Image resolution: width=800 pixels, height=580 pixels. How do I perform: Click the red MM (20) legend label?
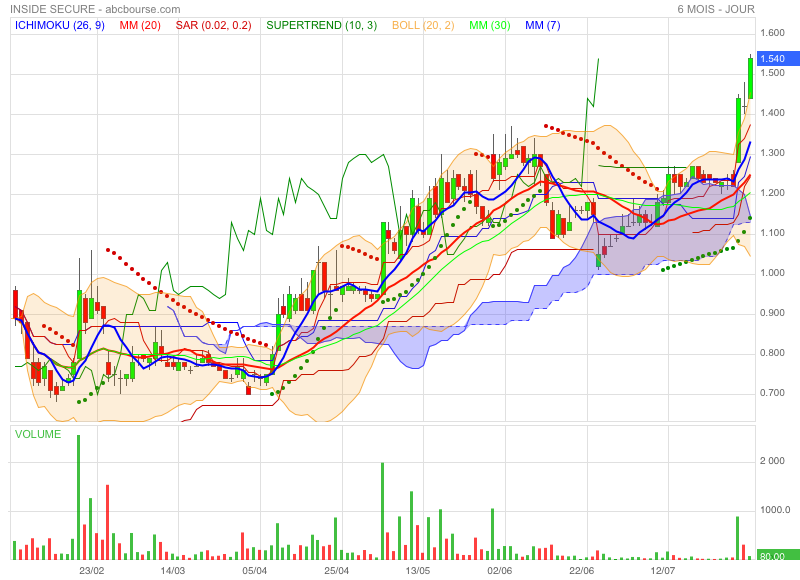pos(140,25)
